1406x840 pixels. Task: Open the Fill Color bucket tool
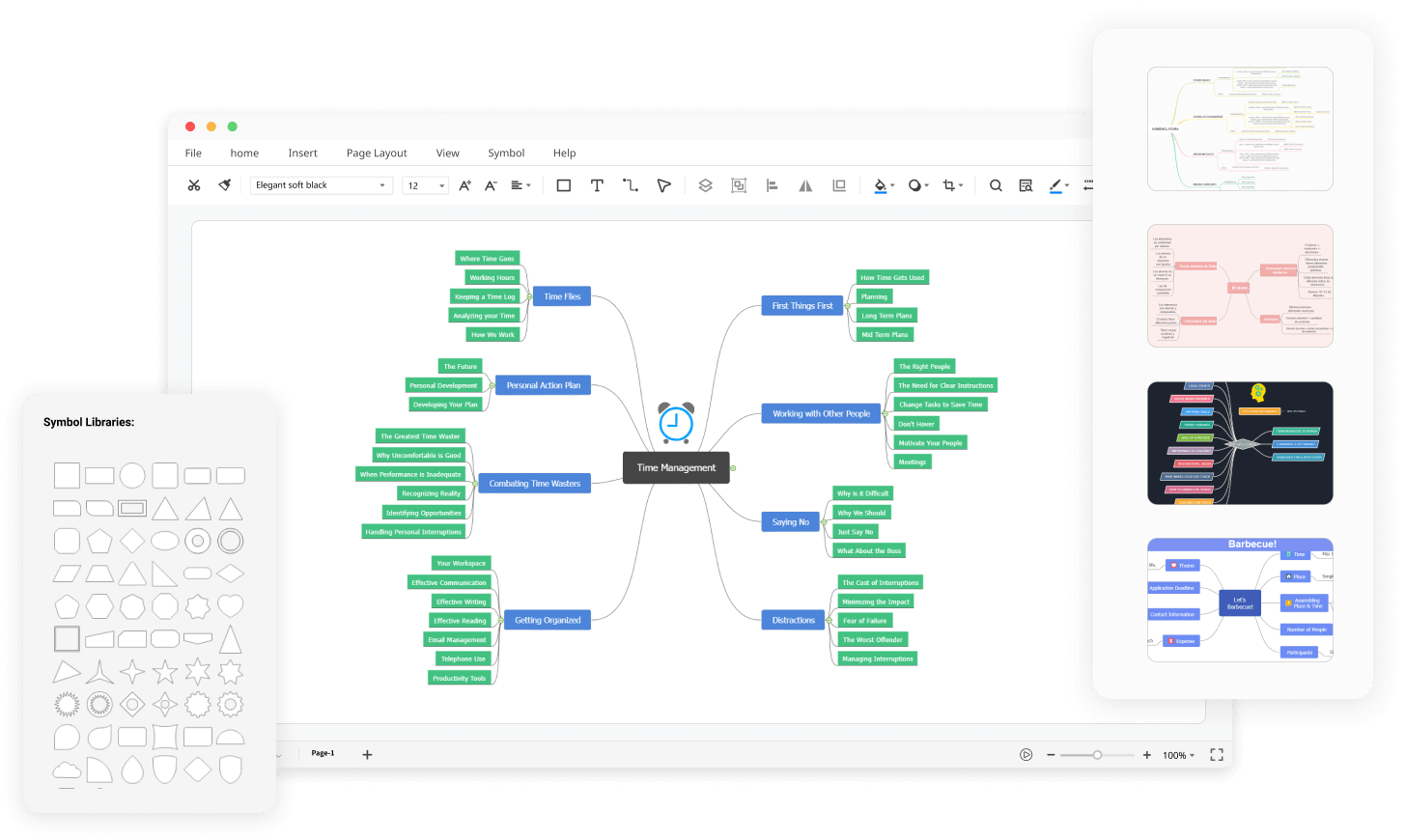(x=880, y=184)
